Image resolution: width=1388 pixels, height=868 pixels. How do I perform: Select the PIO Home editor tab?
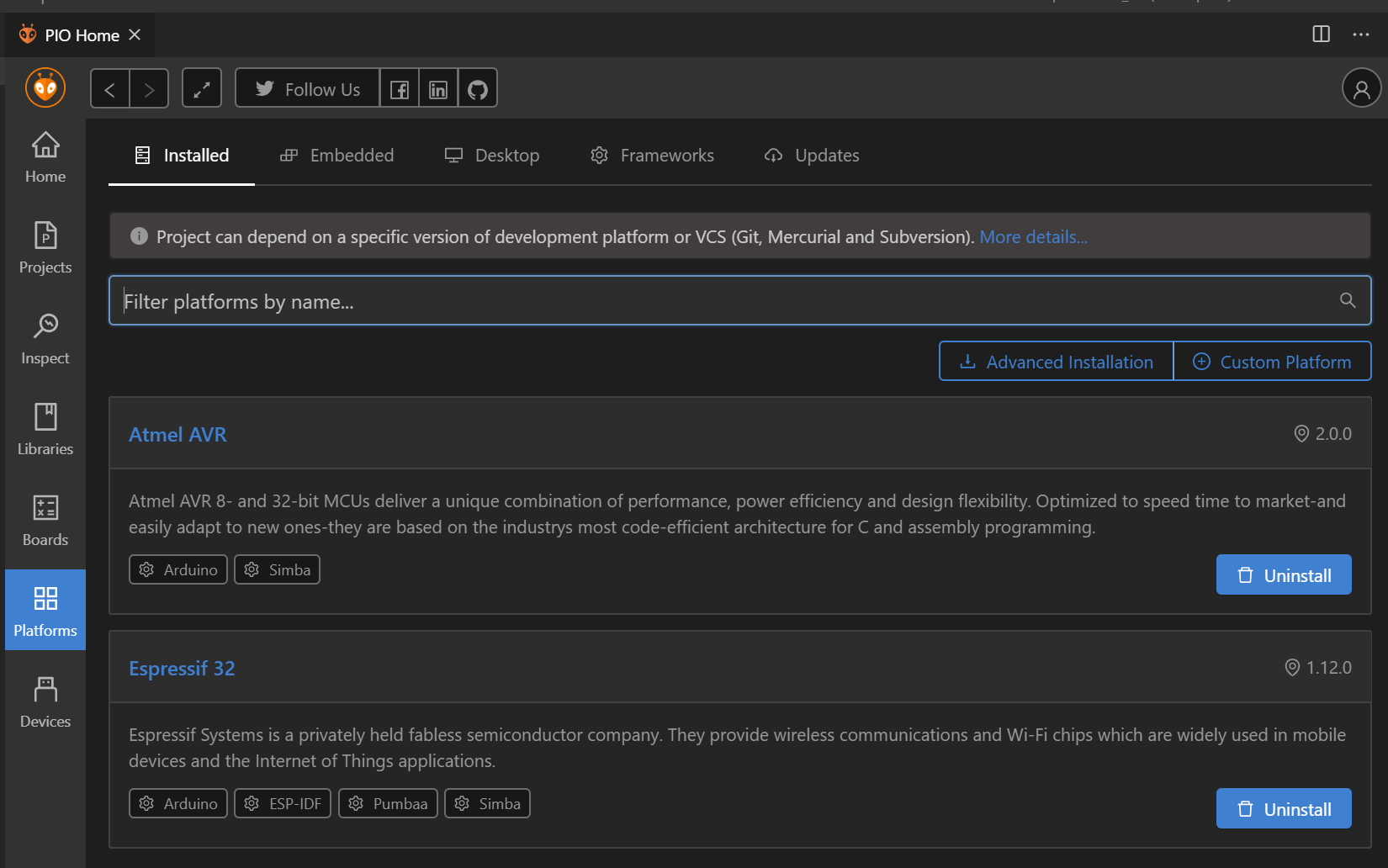tap(80, 35)
